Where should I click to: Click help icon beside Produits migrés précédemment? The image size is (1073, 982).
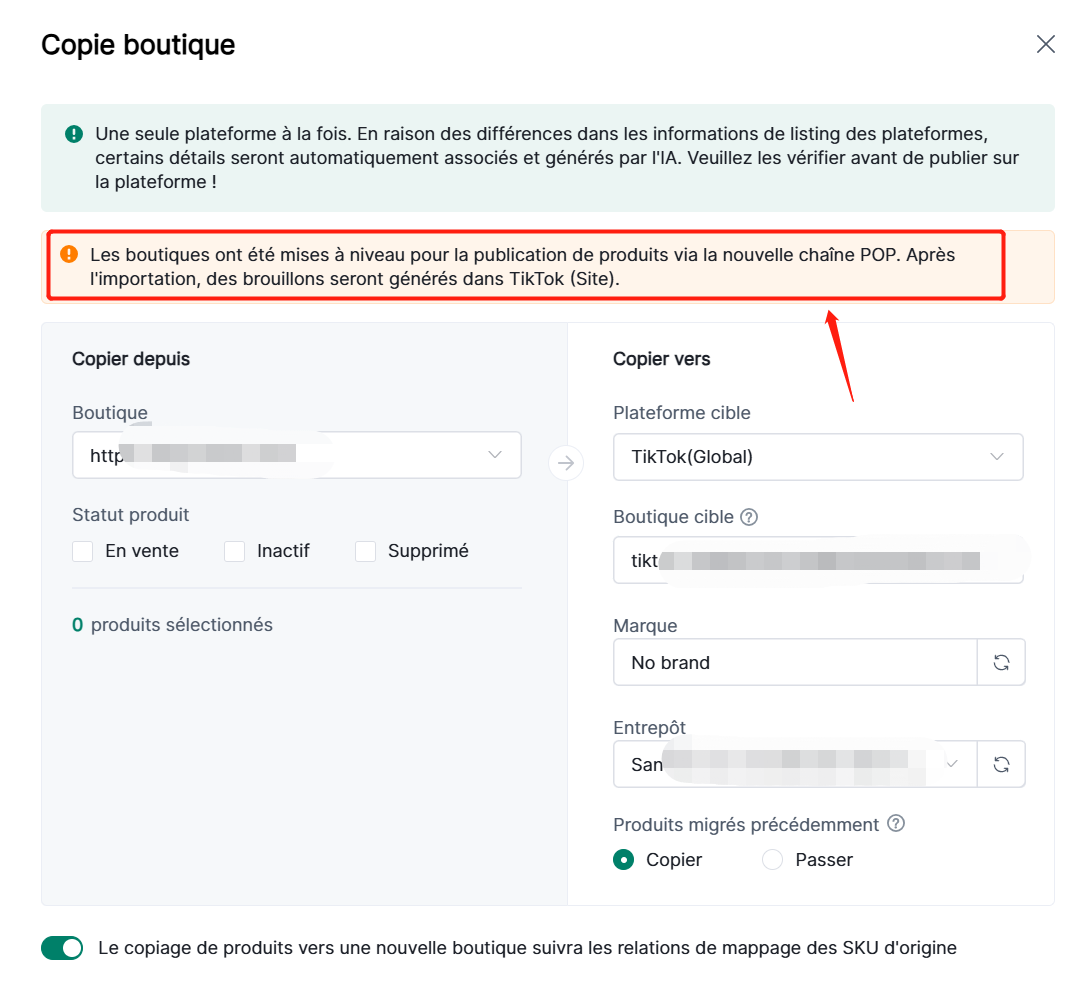896,824
